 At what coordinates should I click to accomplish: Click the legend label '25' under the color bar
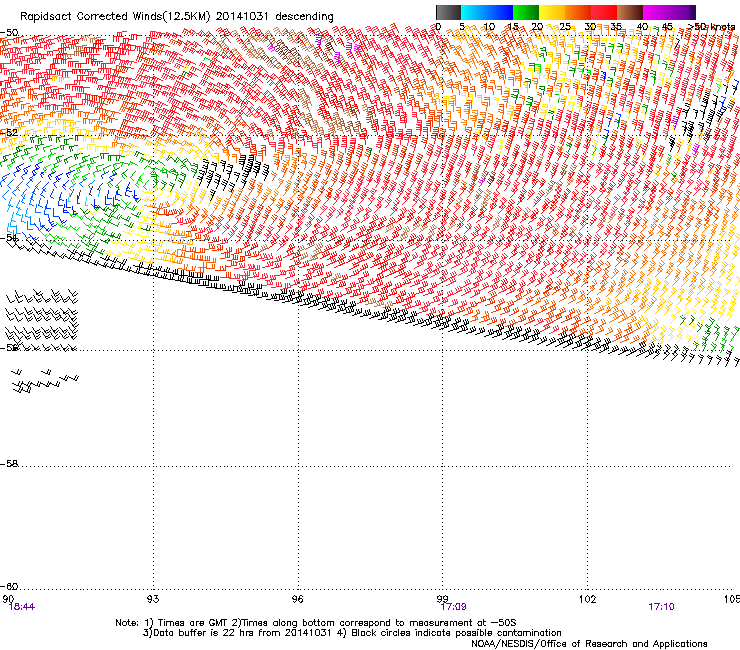(565, 27)
